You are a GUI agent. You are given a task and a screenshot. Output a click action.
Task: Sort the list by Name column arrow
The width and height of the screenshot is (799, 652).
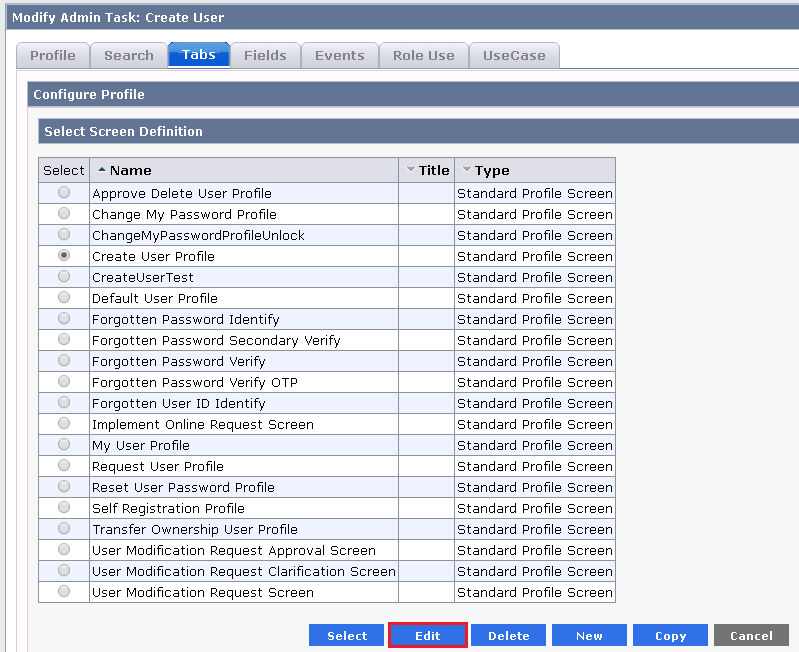102,170
